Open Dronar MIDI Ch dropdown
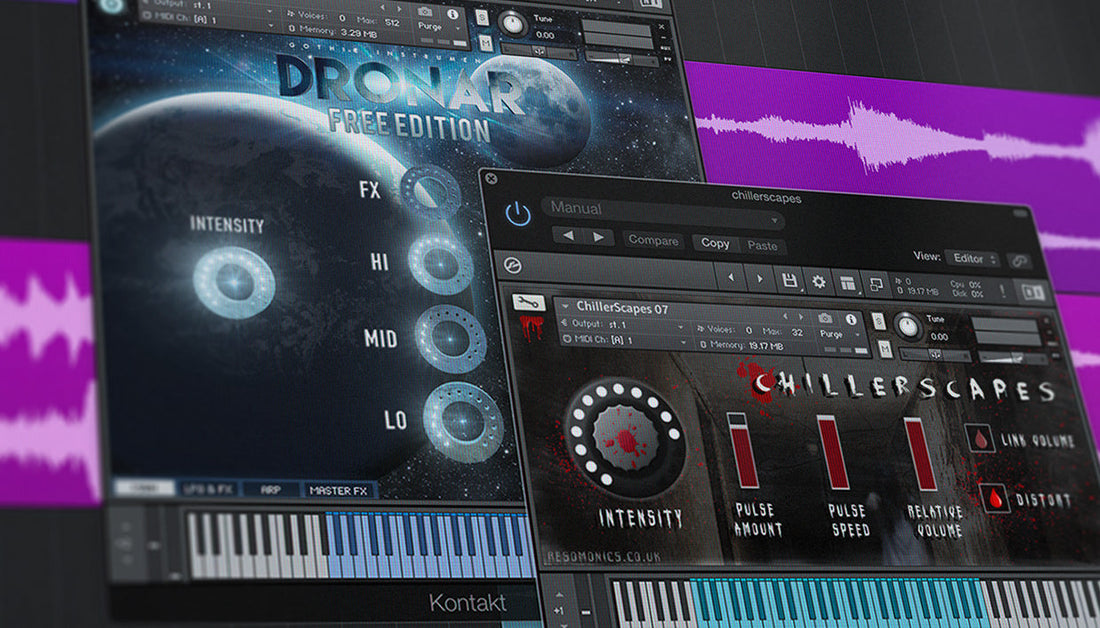This screenshot has width=1100, height=628. click(206, 19)
